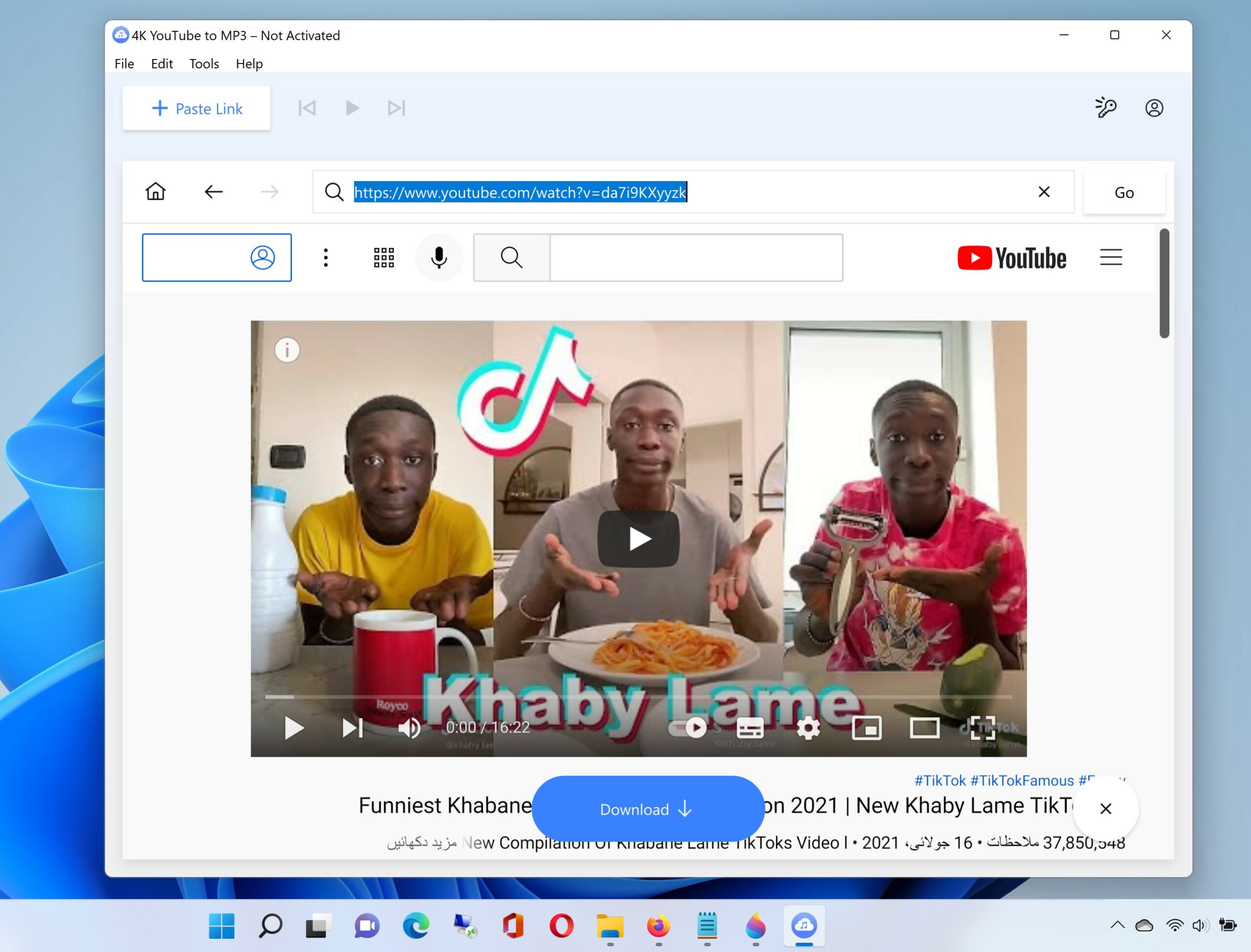Switch to Firefox in the taskbar
This screenshot has height=952, width=1251.
[658, 926]
